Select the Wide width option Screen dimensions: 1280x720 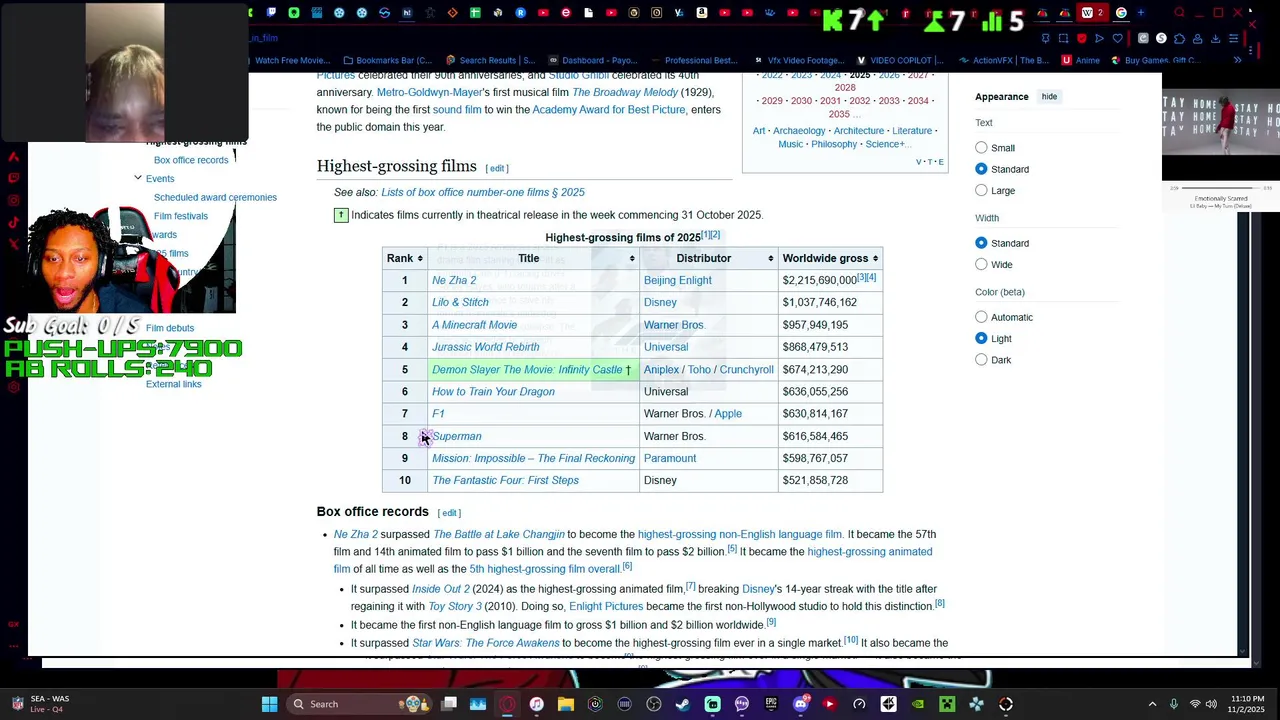pyautogui.click(x=981, y=265)
